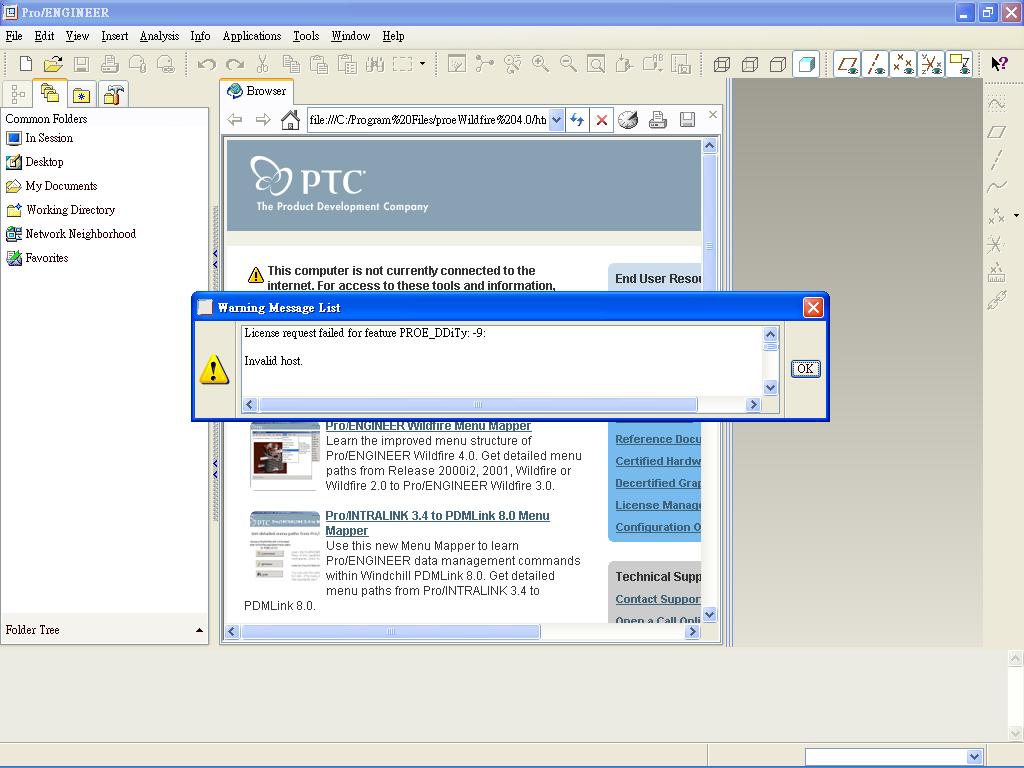
Task: Open the Analysis menu
Action: click(159, 36)
